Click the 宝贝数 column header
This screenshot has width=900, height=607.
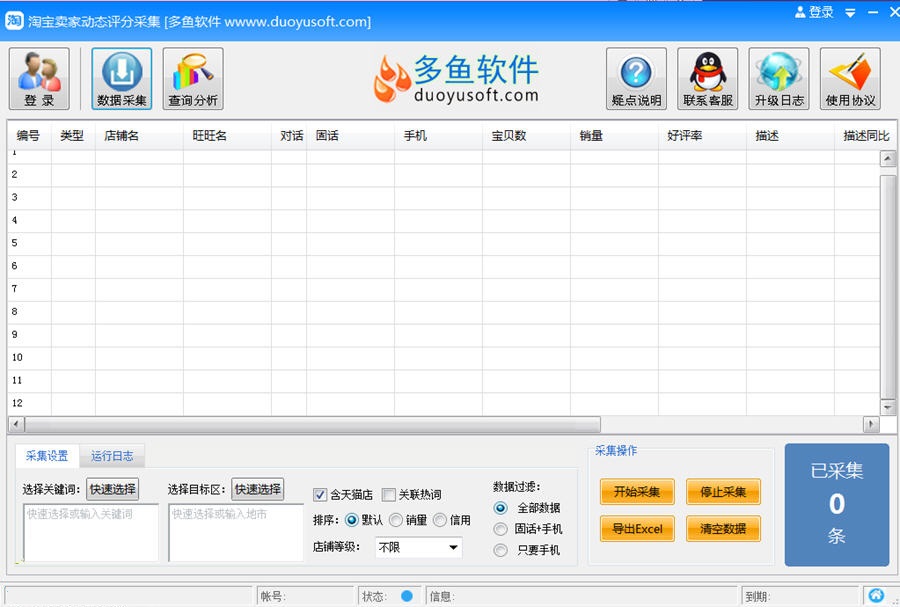click(x=526, y=136)
